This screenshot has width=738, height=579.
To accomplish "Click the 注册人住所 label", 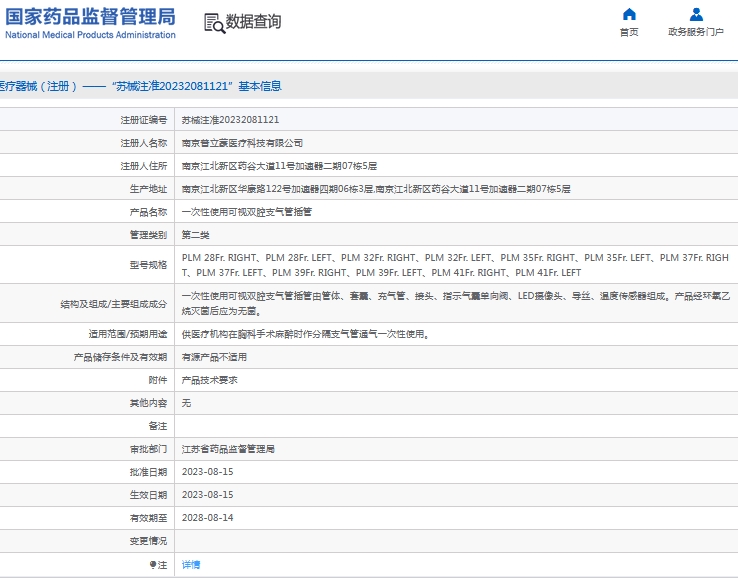I will tap(144, 166).
